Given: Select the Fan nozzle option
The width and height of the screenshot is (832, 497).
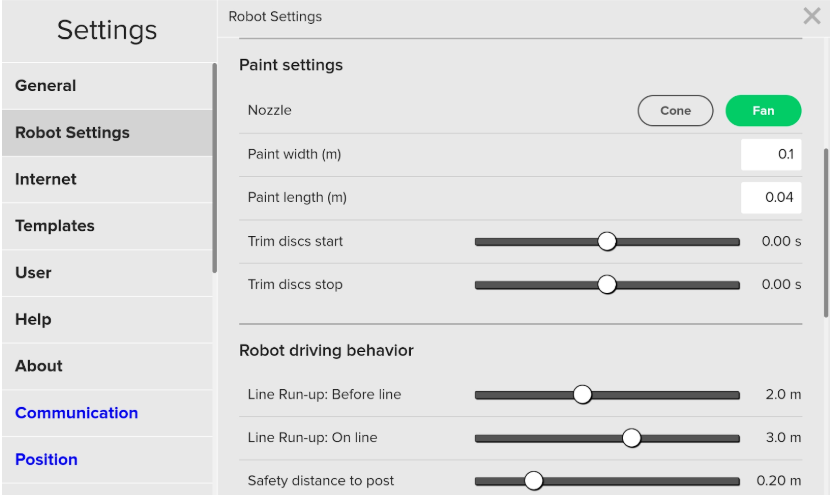Looking at the screenshot, I should (x=763, y=111).
